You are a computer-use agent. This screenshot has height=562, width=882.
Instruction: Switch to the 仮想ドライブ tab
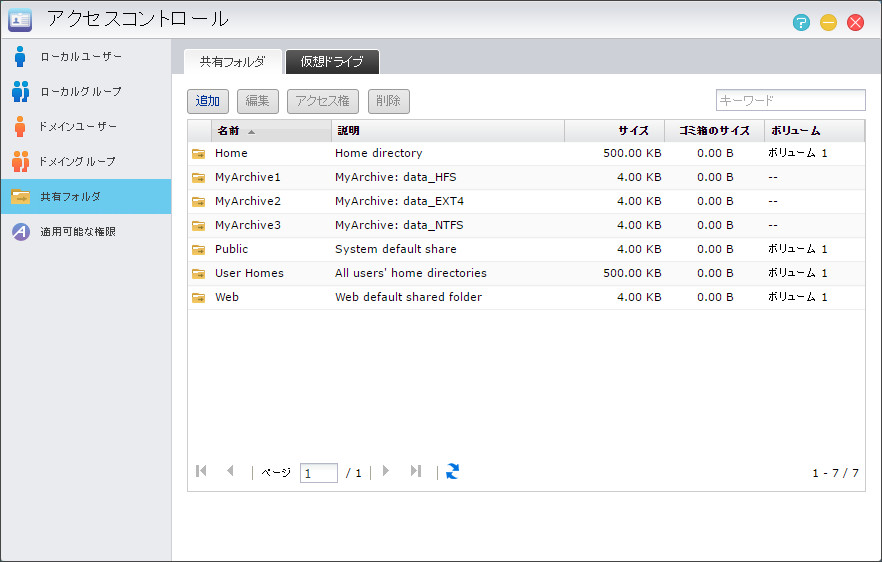(x=332, y=62)
